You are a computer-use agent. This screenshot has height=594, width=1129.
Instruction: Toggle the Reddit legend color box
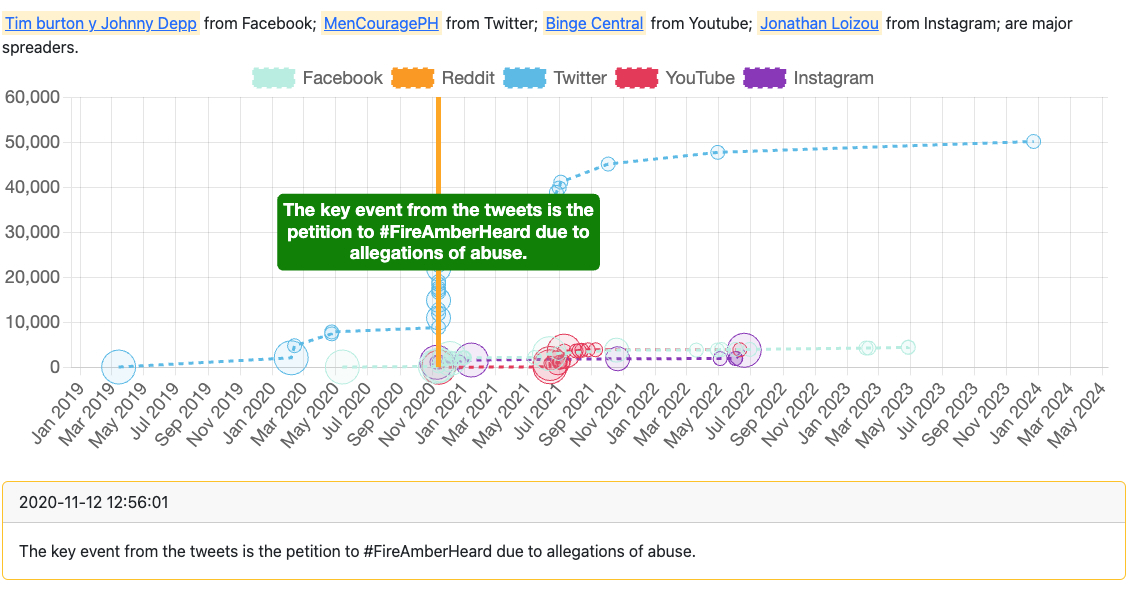[x=412, y=78]
